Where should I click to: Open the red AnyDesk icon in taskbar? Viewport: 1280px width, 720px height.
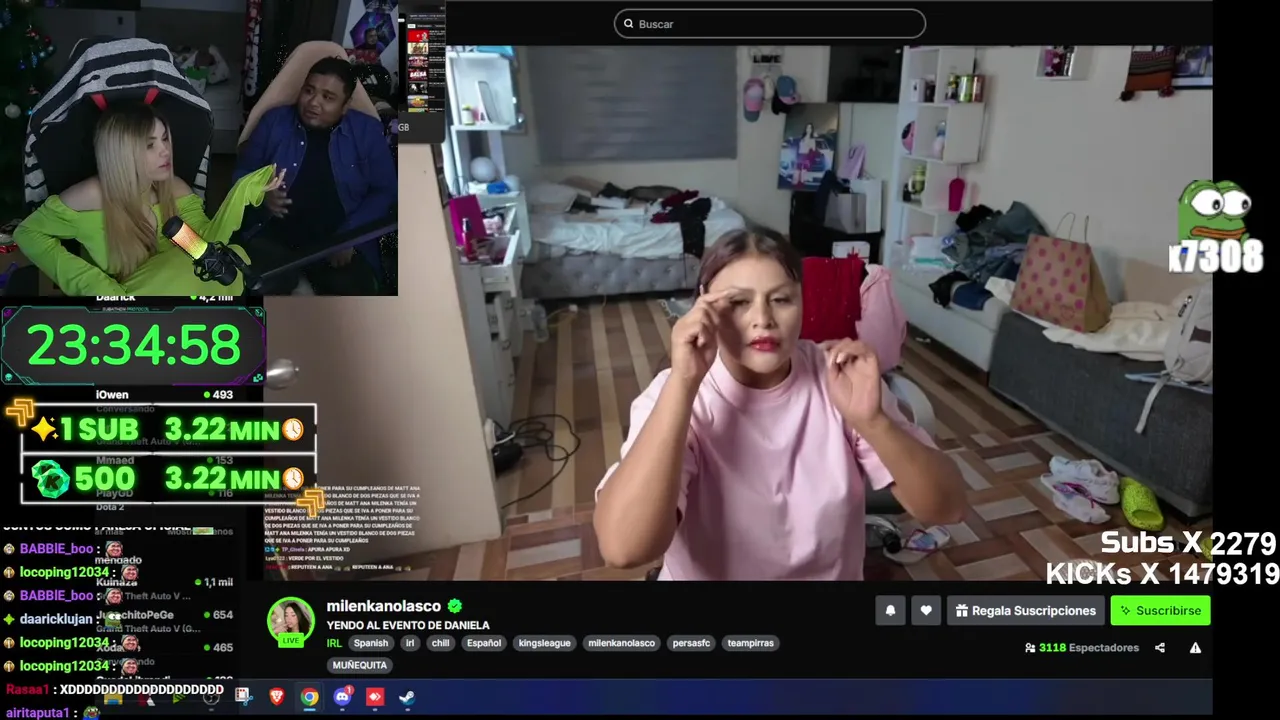pyautogui.click(x=375, y=697)
